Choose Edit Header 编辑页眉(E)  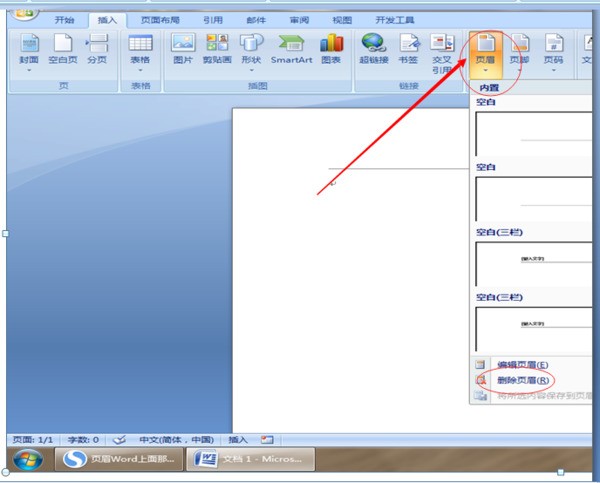[x=522, y=365]
